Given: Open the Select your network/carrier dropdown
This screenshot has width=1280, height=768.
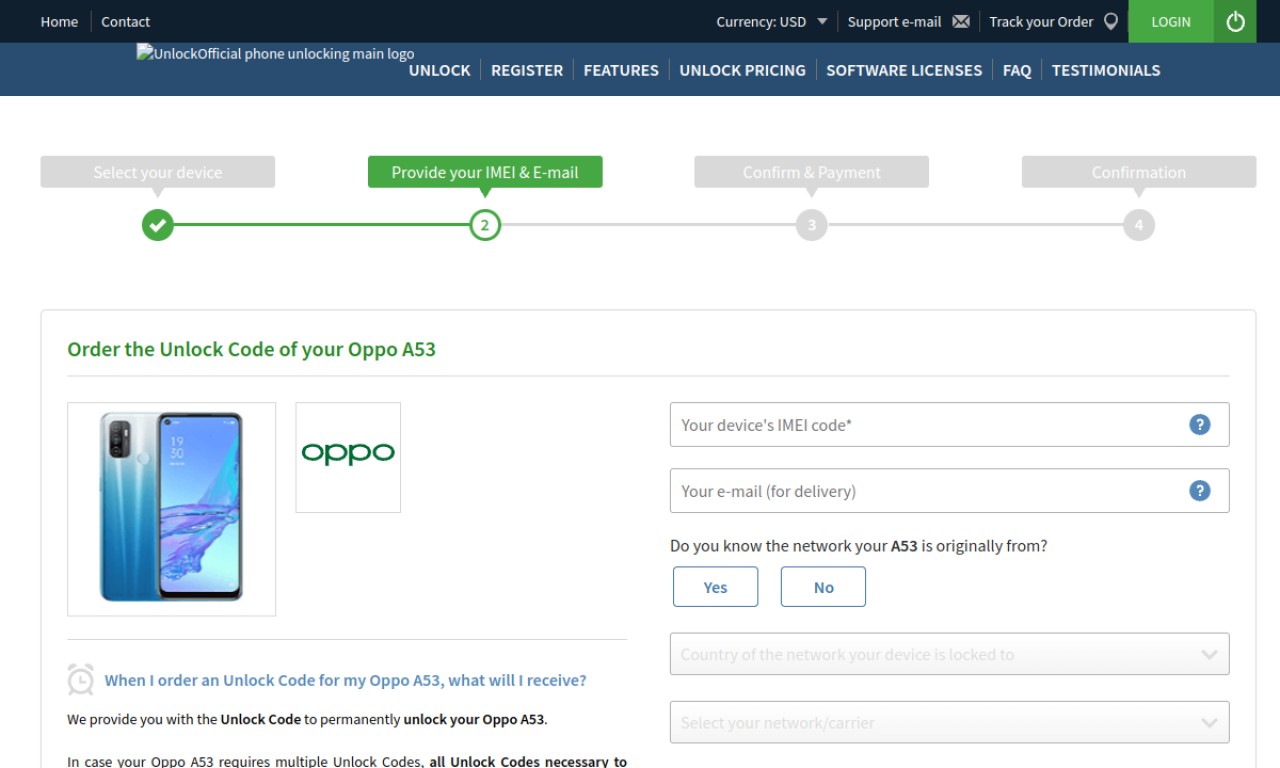Looking at the screenshot, I should pyautogui.click(x=949, y=722).
